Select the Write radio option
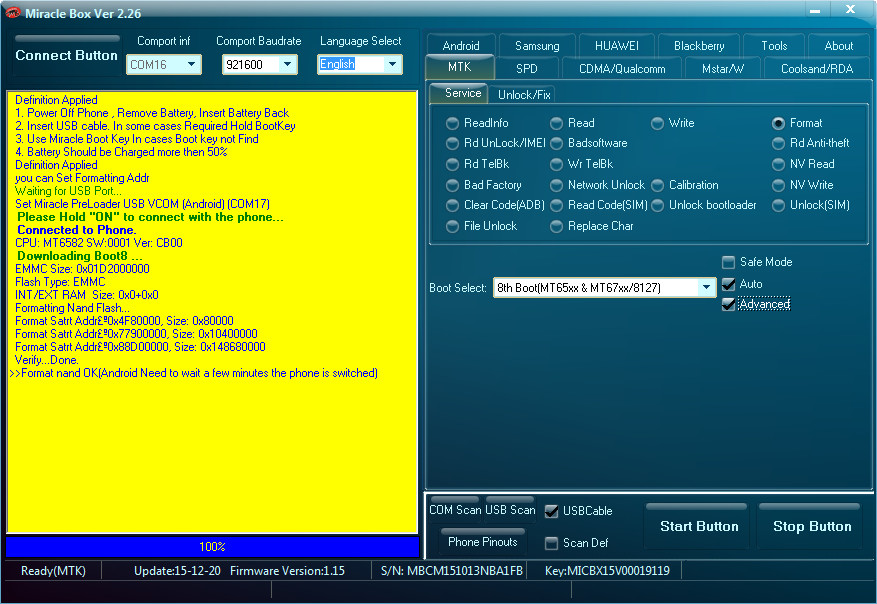This screenshot has width=877, height=604. [x=657, y=123]
